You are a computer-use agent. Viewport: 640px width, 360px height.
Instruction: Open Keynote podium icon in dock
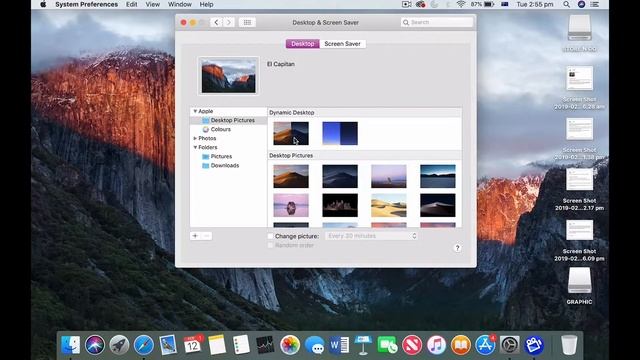(363, 345)
